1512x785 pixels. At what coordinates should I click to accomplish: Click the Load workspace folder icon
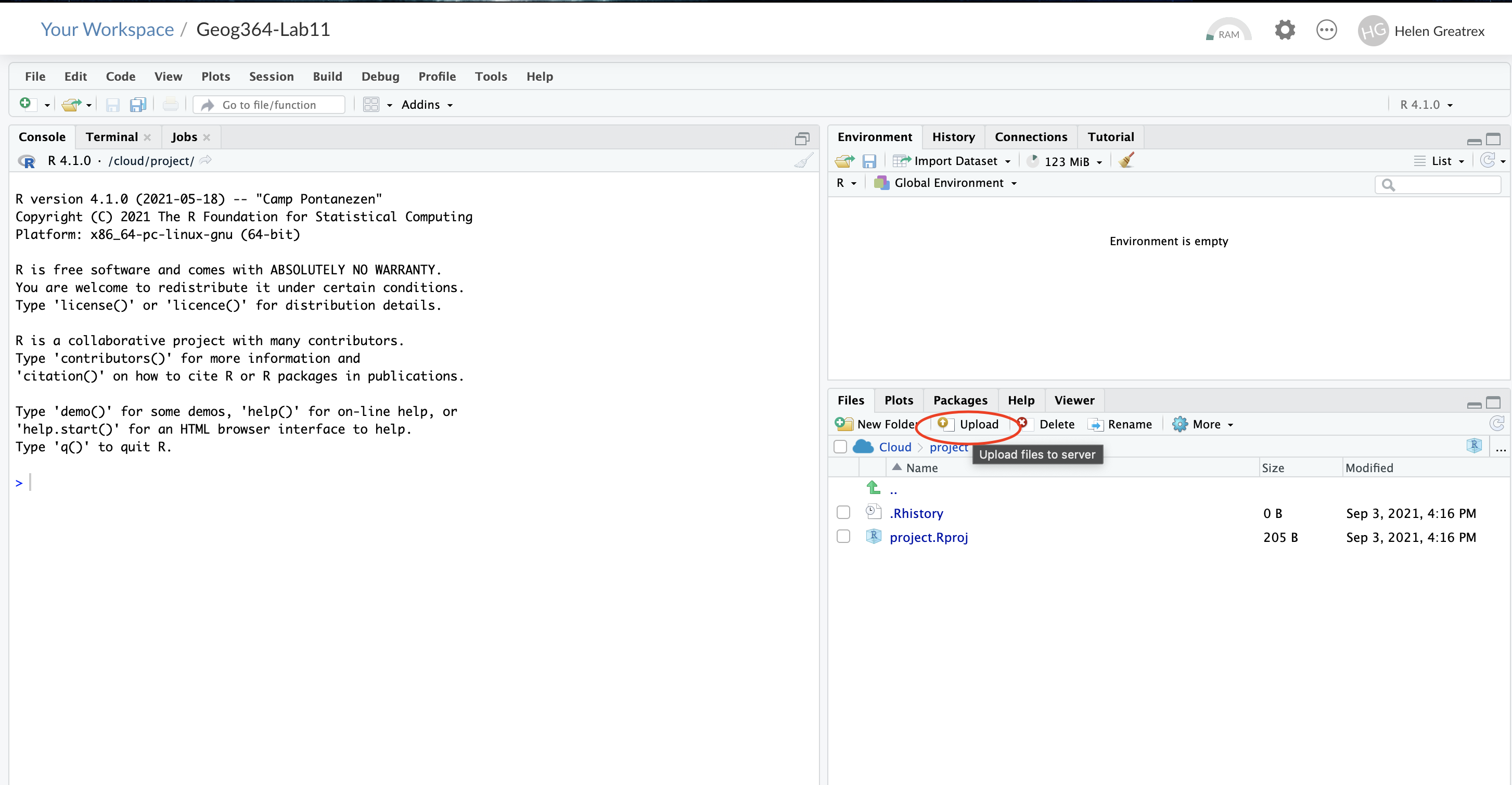[844, 161]
